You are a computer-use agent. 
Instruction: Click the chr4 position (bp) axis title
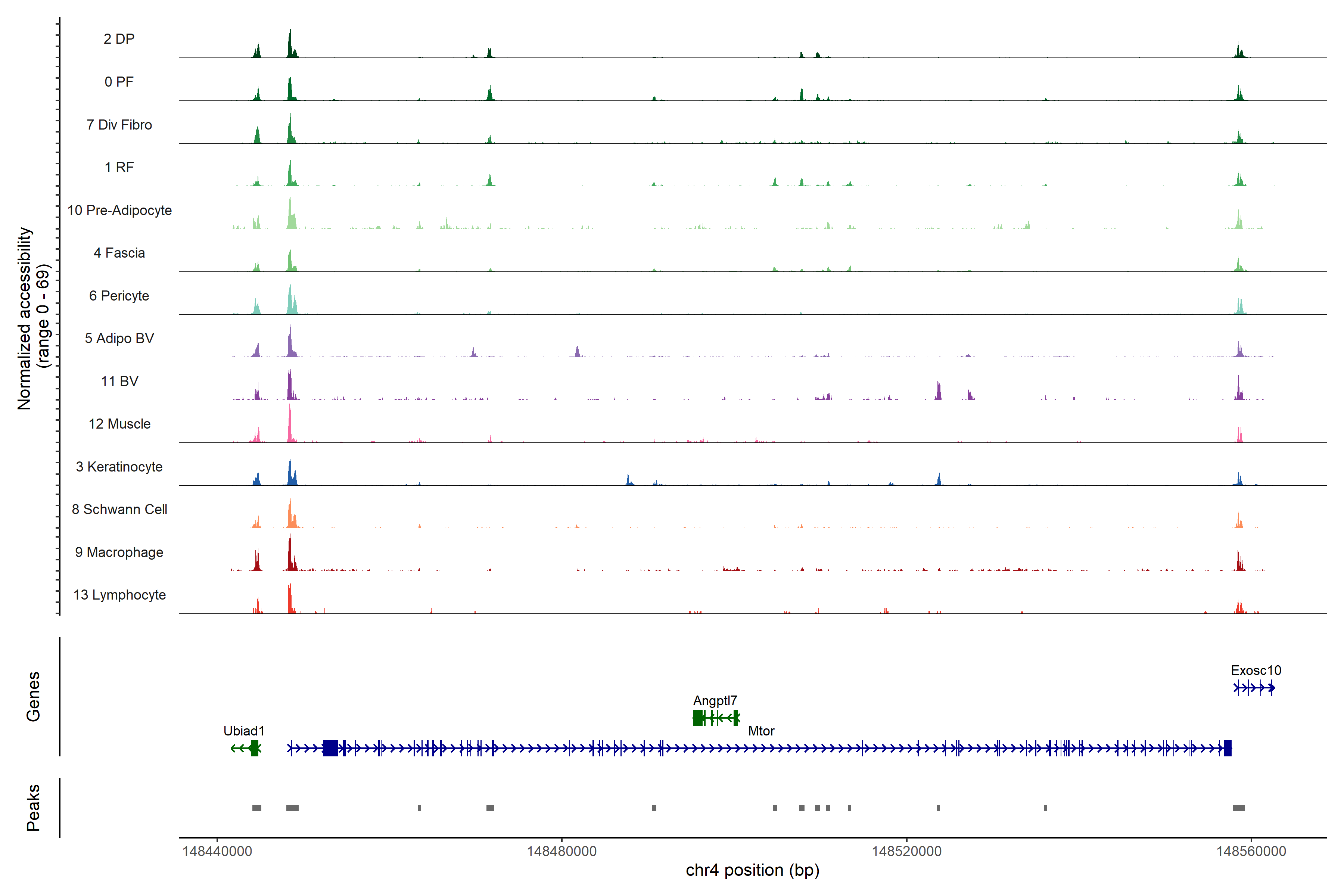(x=752, y=870)
